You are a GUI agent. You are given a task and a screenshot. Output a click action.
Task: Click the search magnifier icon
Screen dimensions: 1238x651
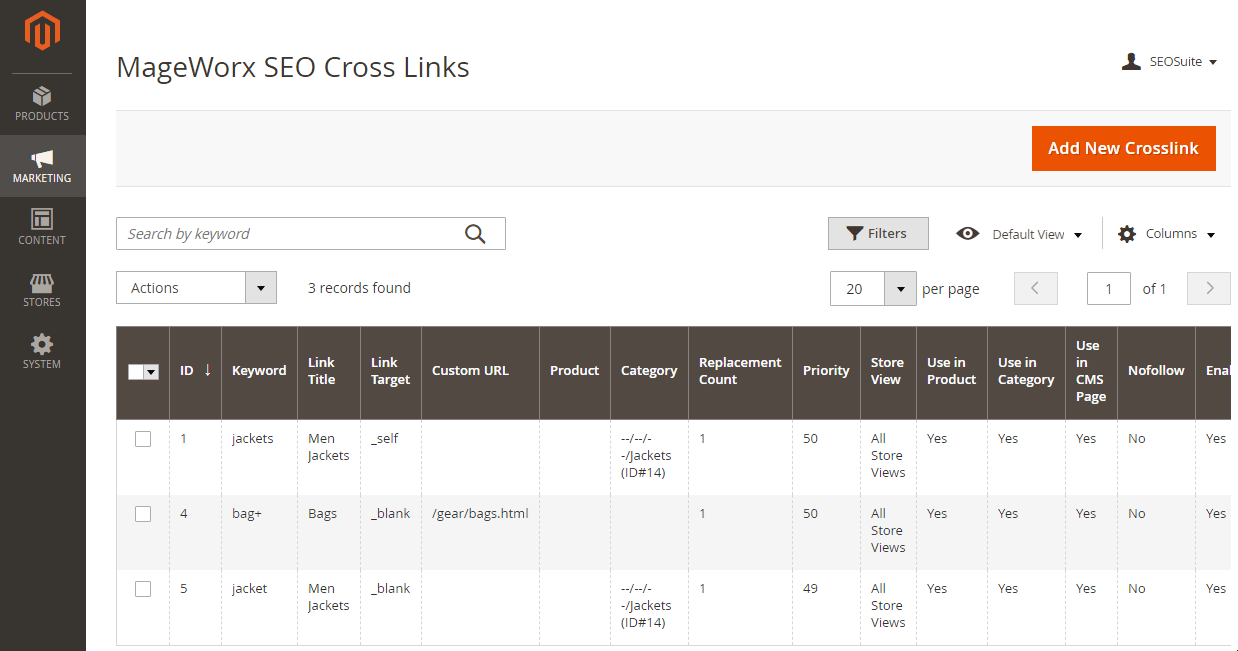coord(475,234)
